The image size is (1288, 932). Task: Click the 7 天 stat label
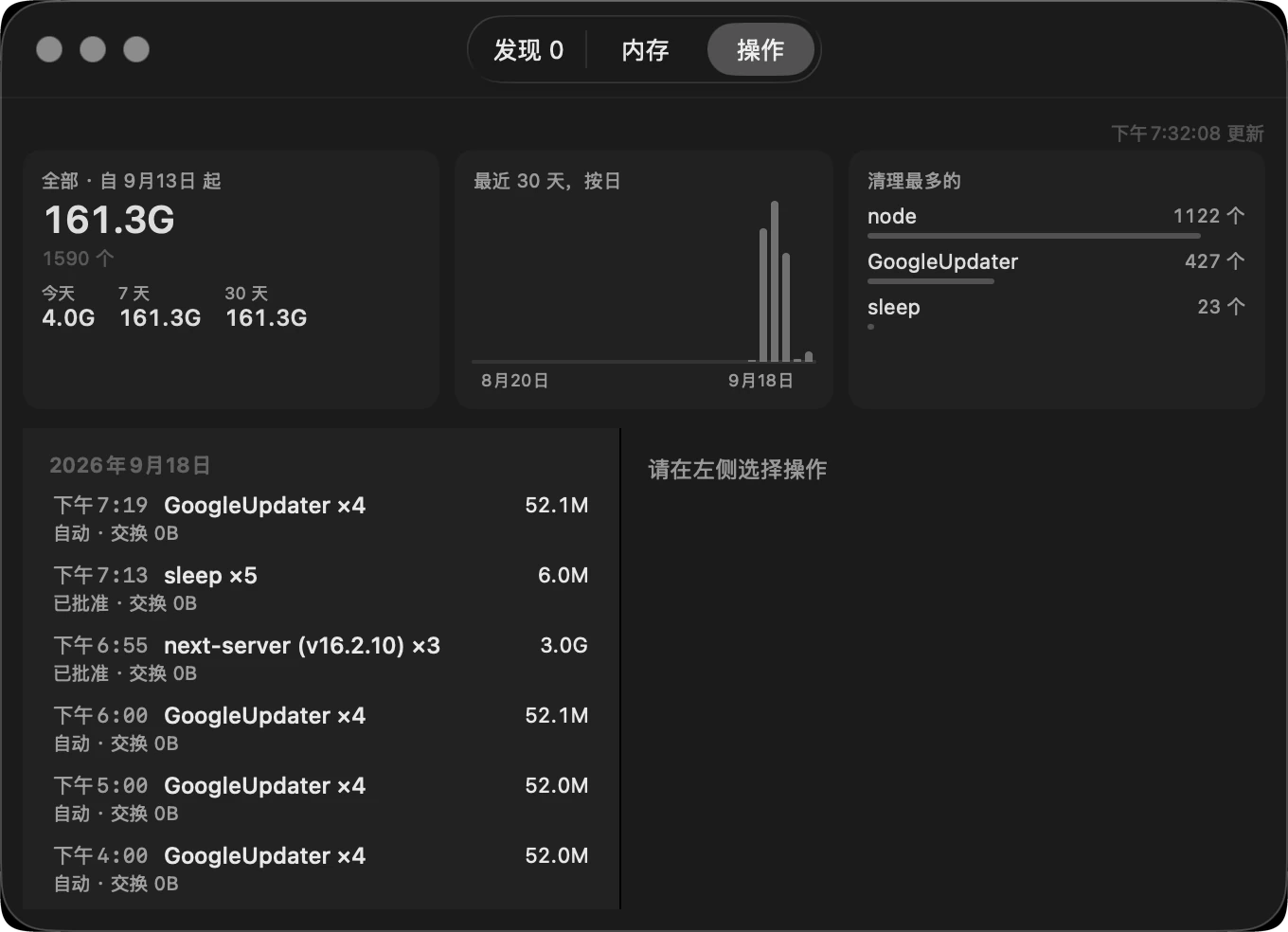click(134, 294)
